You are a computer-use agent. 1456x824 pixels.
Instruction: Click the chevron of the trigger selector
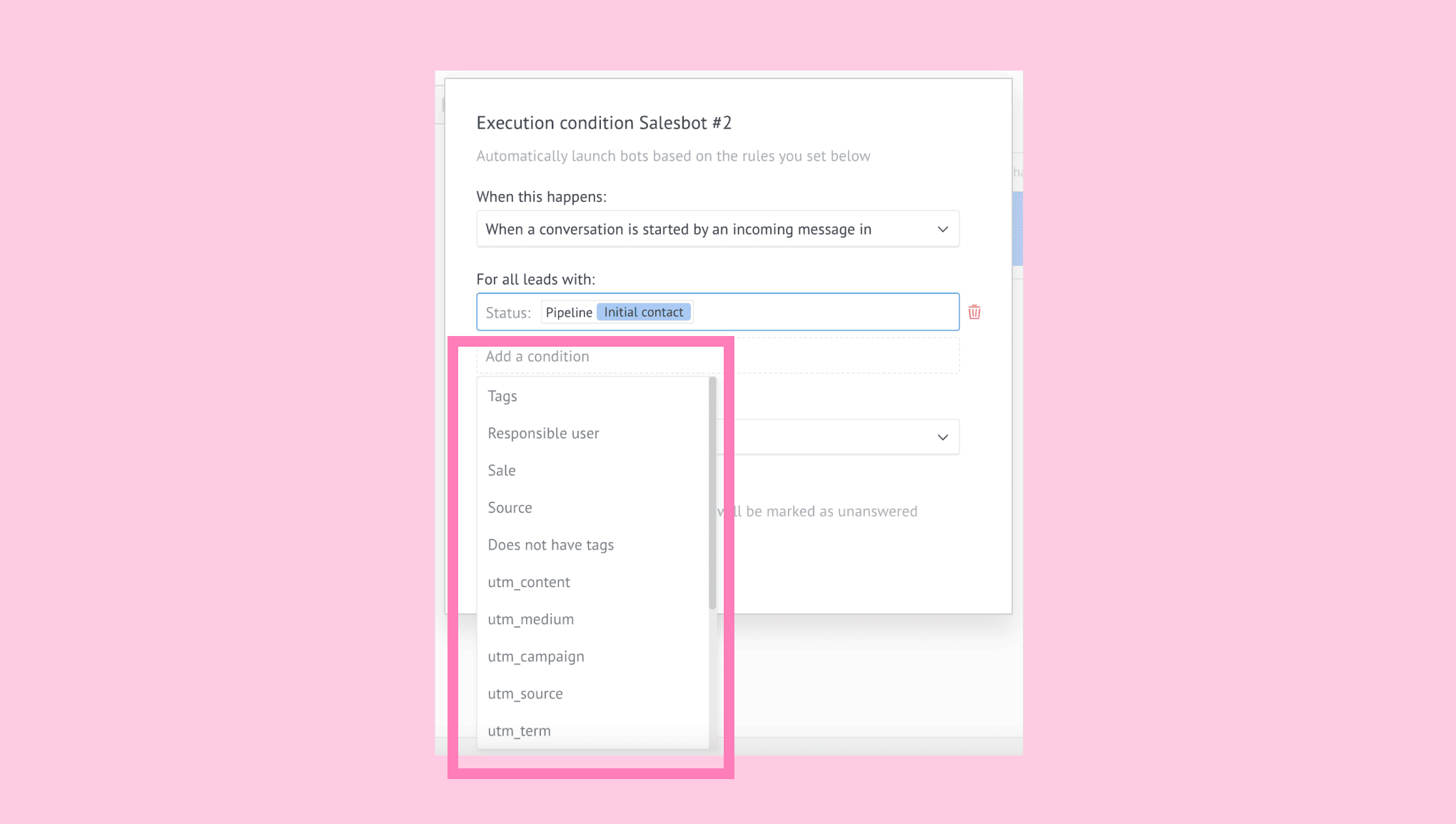[x=943, y=229]
